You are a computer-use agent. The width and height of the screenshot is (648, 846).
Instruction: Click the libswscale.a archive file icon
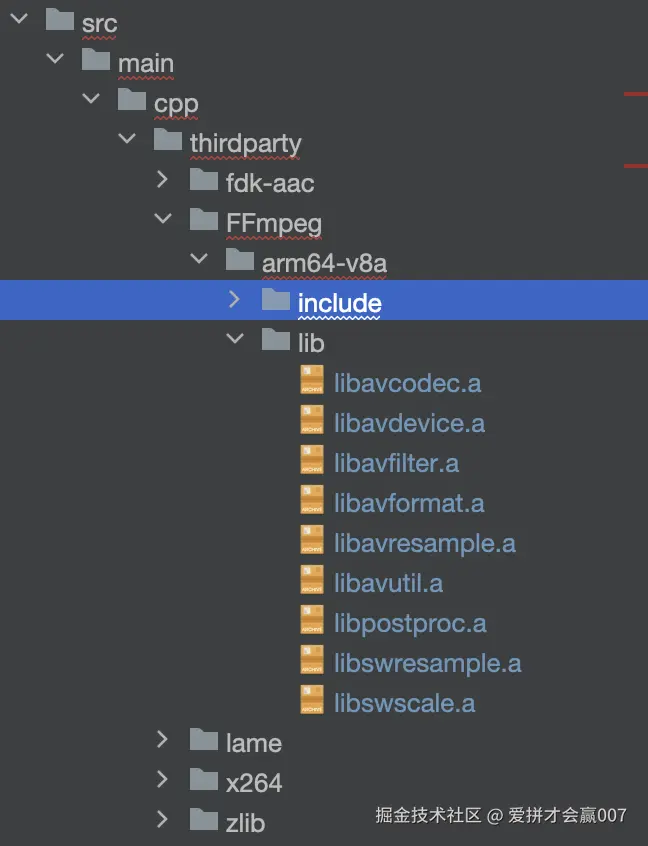point(312,701)
